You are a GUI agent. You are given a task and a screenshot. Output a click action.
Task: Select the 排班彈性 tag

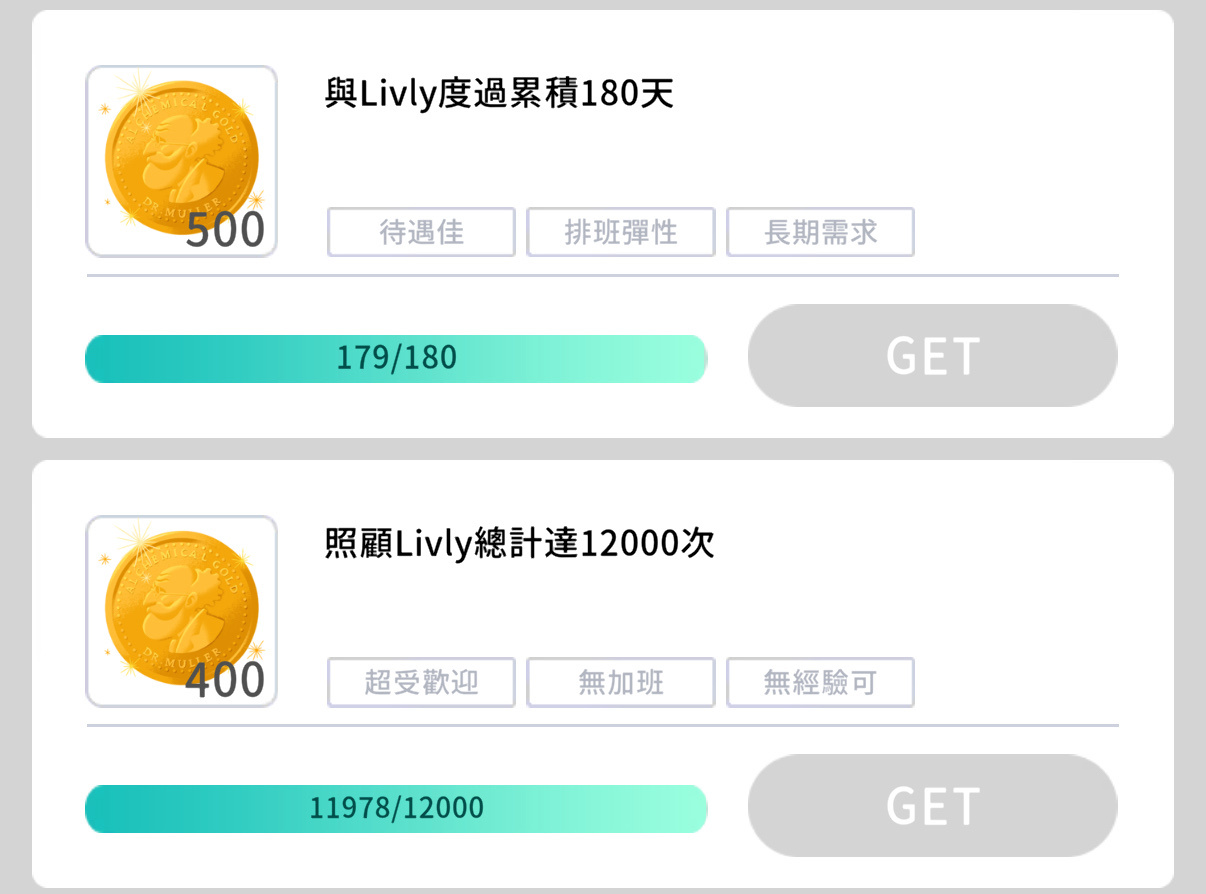point(621,232)
